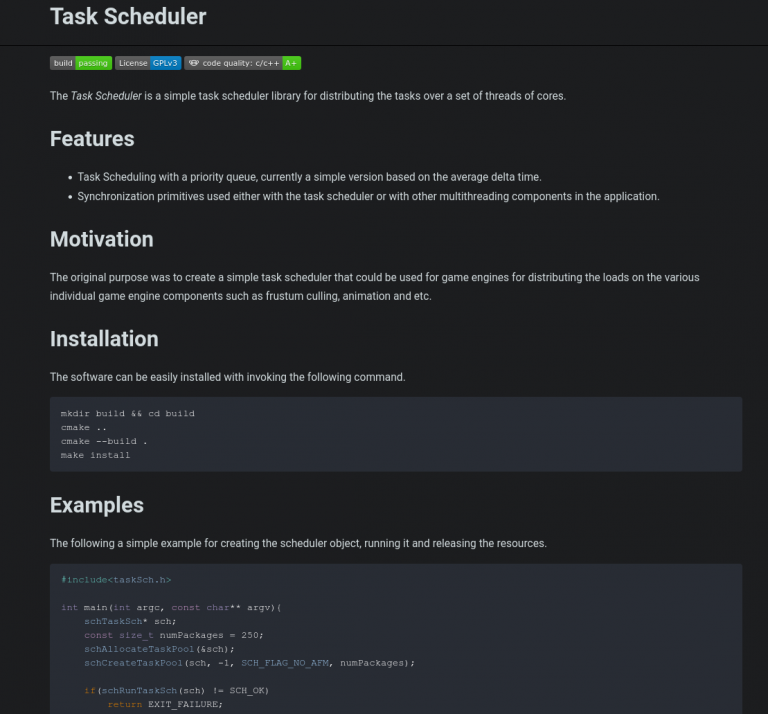The image size is (768, 714).
Task: Click the schCreateTaskPool call line
Action: pos(248,662)
